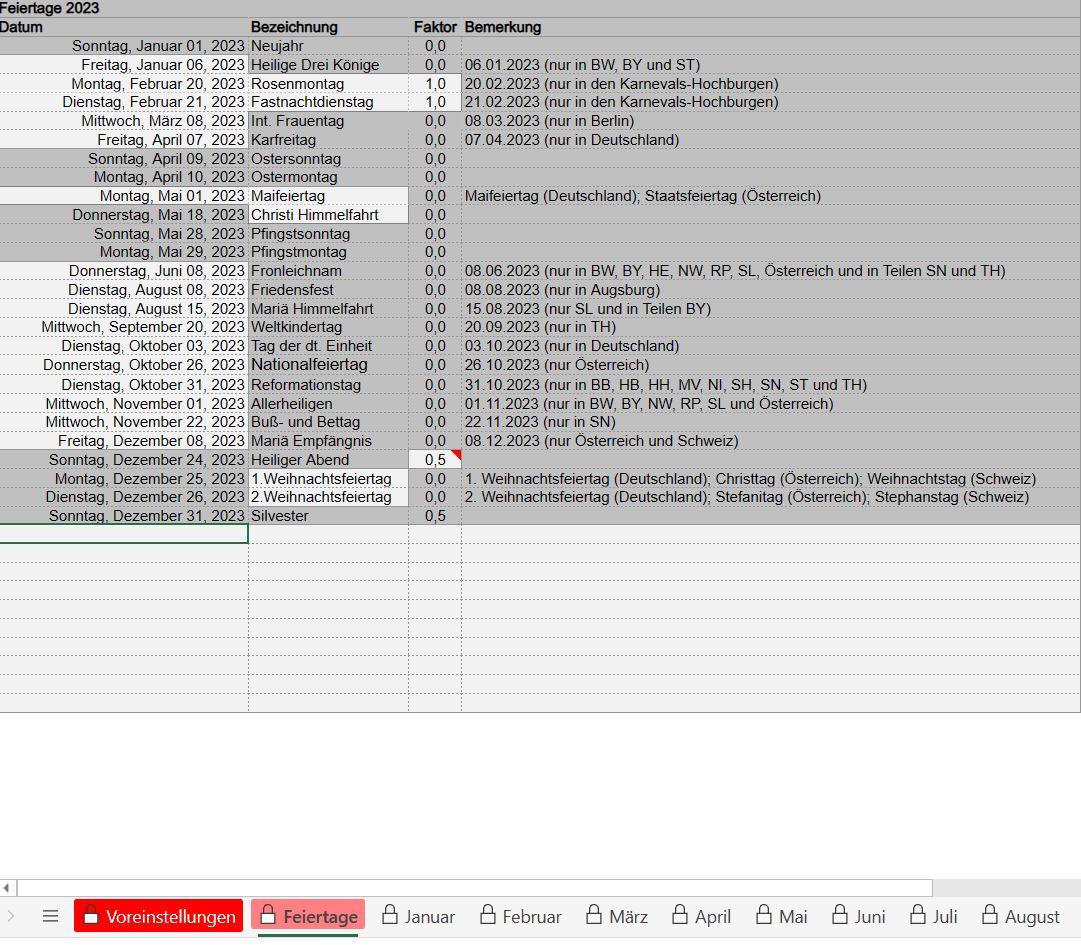Image resolution: width=1081 pixels, height=945 pixels.
Task: Open the Voreinstellungen sheet tab
Action: tap(159, 916)
